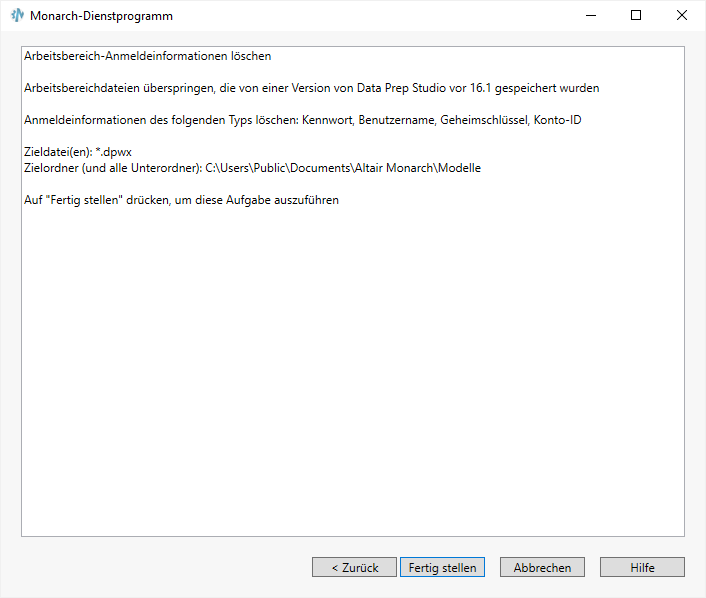Open help with the Hilfe button
Image resolution: width=706 pixels, height=598 pixels.
[x=642, y=567]
